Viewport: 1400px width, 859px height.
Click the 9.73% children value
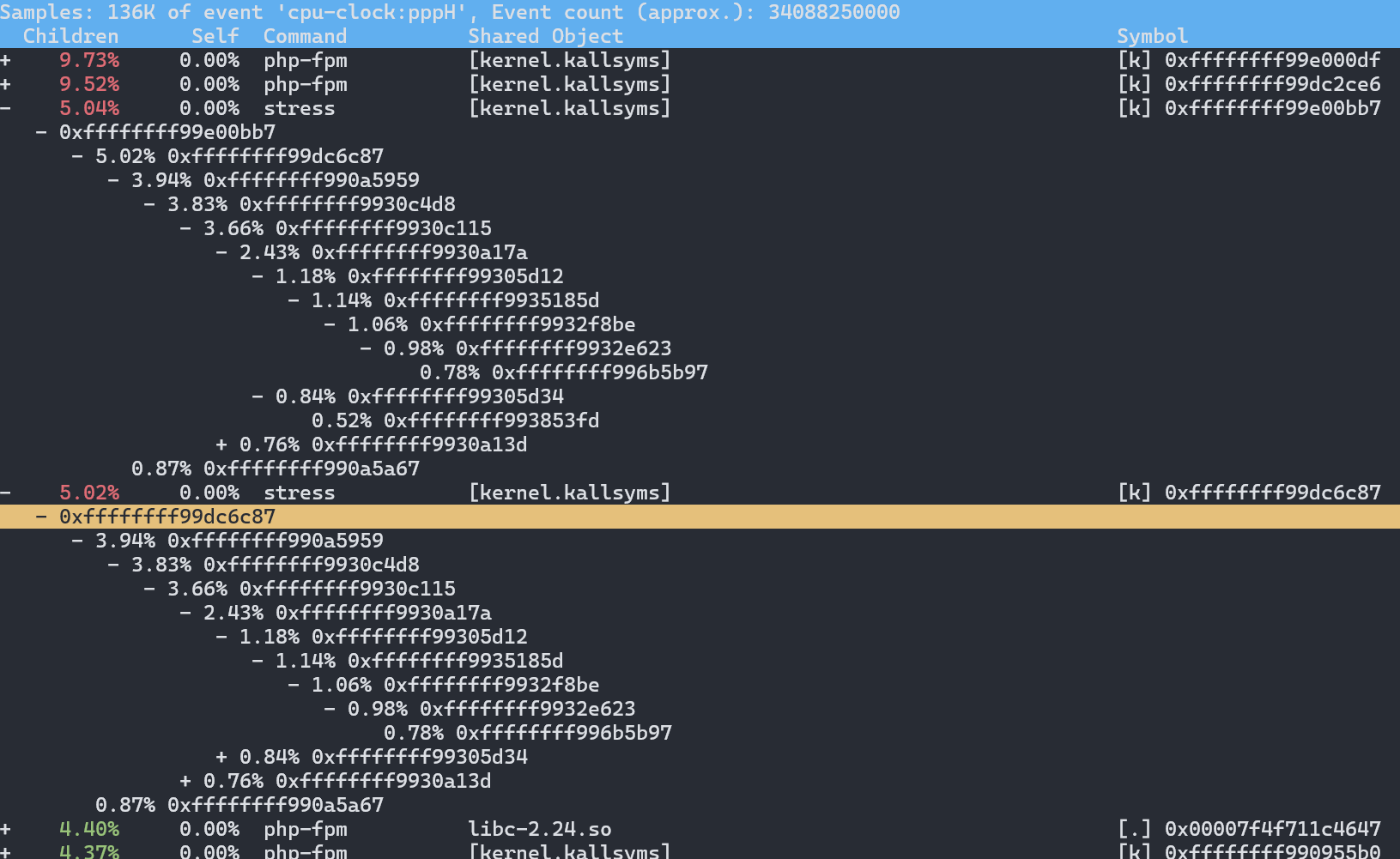(89, 60)
